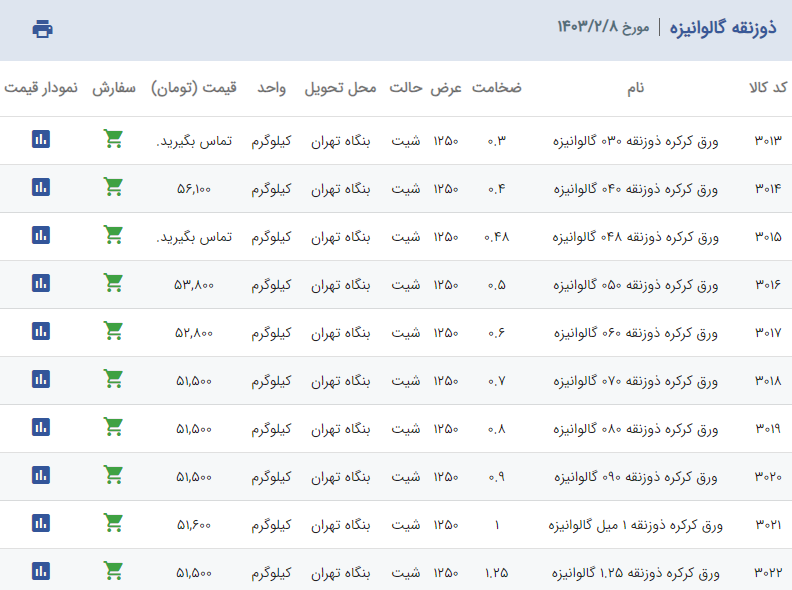The image size is (792, 590).
Task: Open price chart for product ۳۰۱۶
Action: click(41, 283)
